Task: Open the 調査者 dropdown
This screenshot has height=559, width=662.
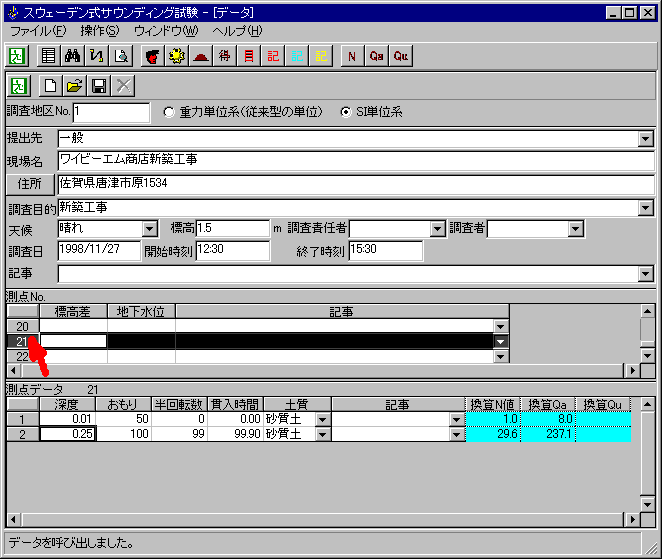Action: point(575,229)
